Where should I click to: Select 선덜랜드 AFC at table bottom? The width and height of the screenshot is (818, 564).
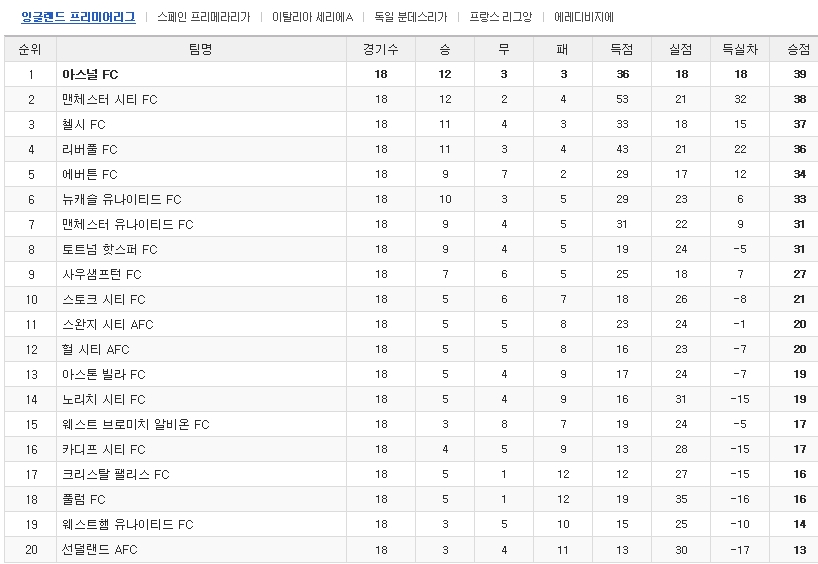(100, 550)
